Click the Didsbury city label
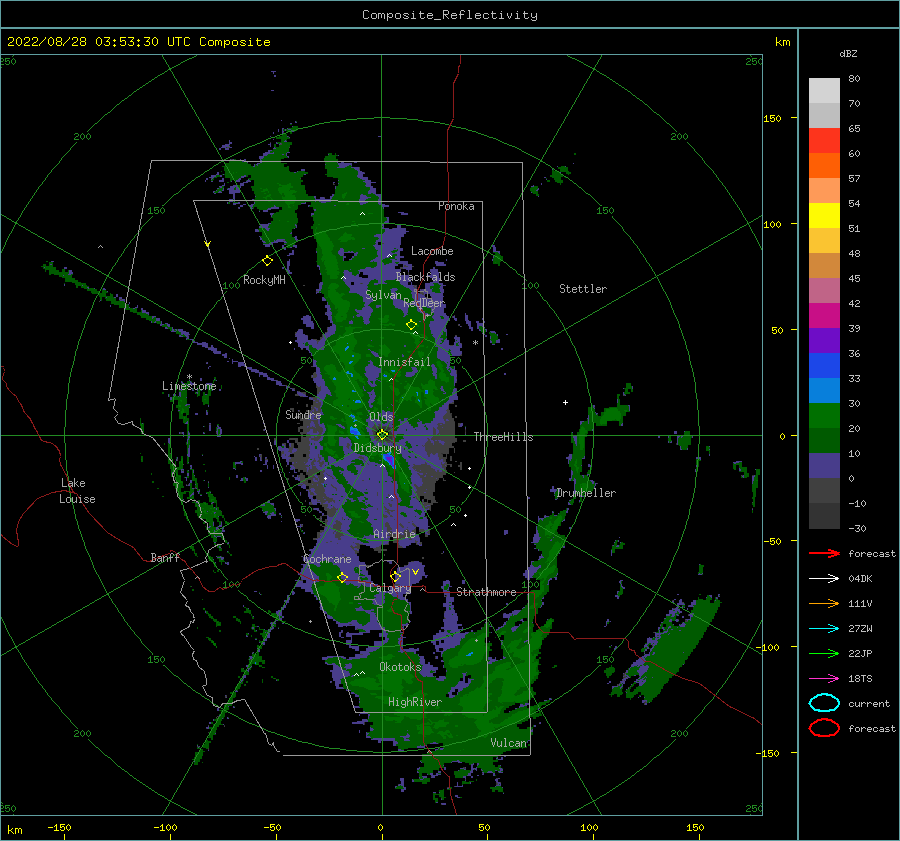This screenshot has height=841, width=900. pos(377,448)
